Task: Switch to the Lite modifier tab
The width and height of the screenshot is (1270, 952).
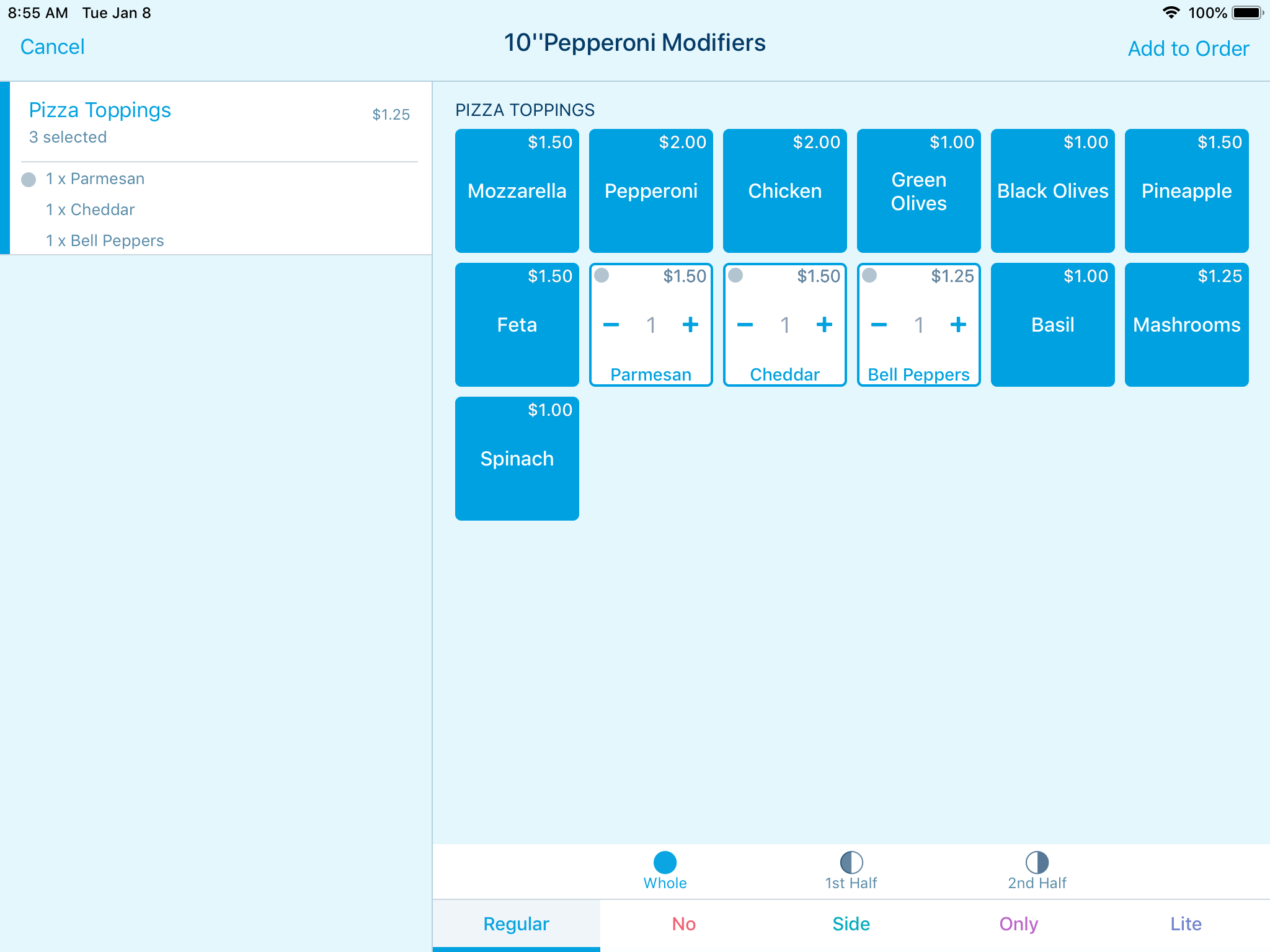Action: coord(1185,924)
